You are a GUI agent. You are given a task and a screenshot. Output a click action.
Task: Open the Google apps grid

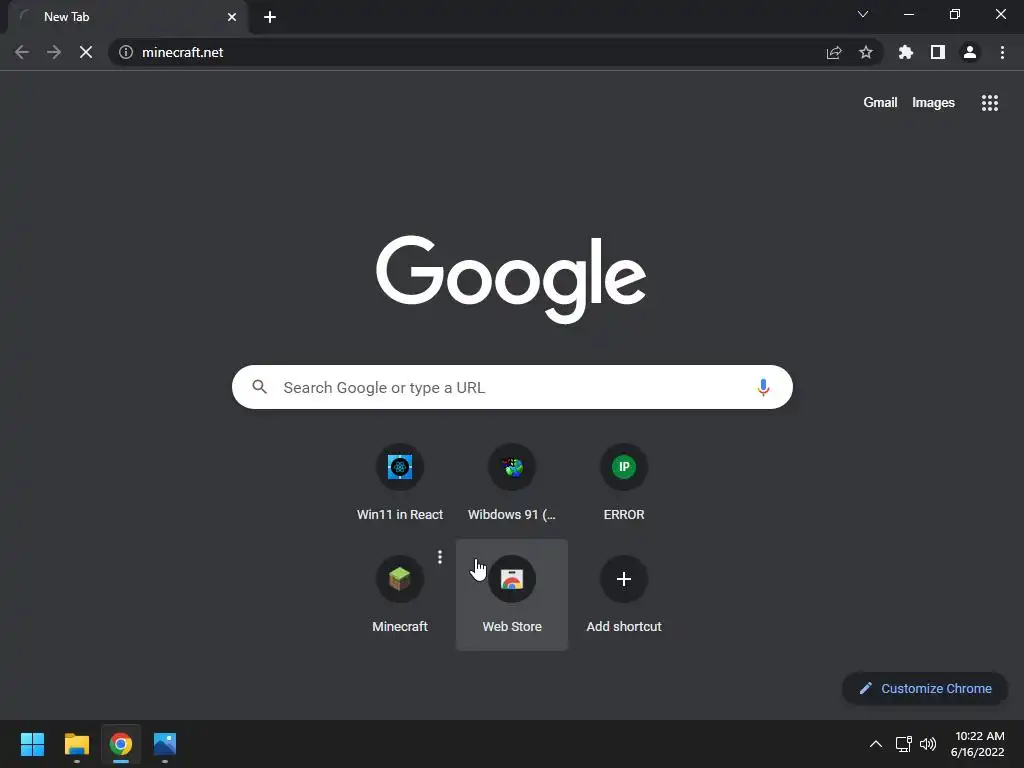[990, 103]
